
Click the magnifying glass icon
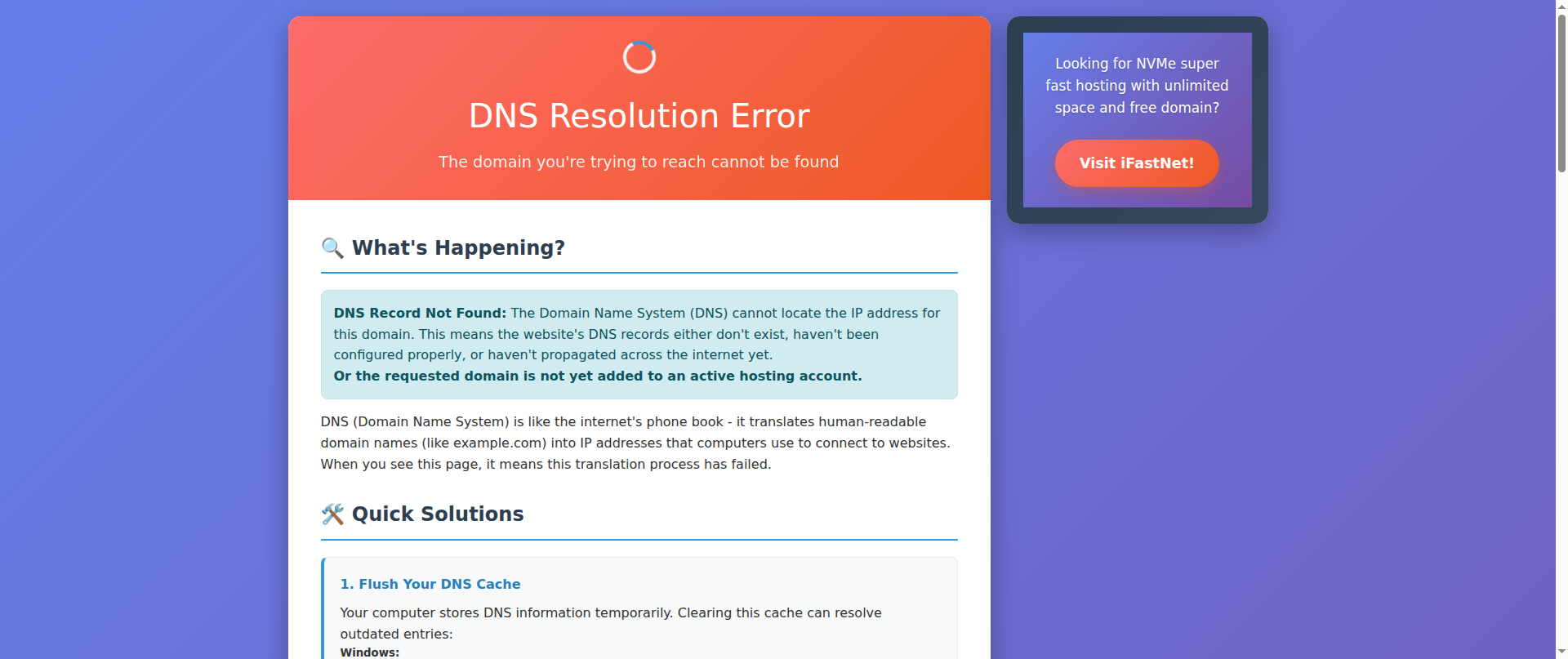pos(332,247)
